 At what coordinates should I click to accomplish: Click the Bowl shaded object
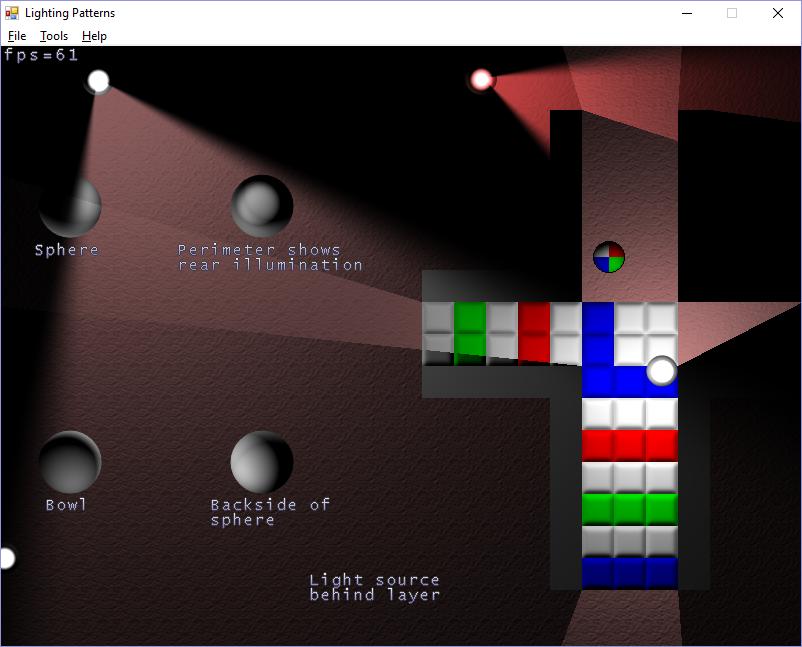[x=70, y=462]
